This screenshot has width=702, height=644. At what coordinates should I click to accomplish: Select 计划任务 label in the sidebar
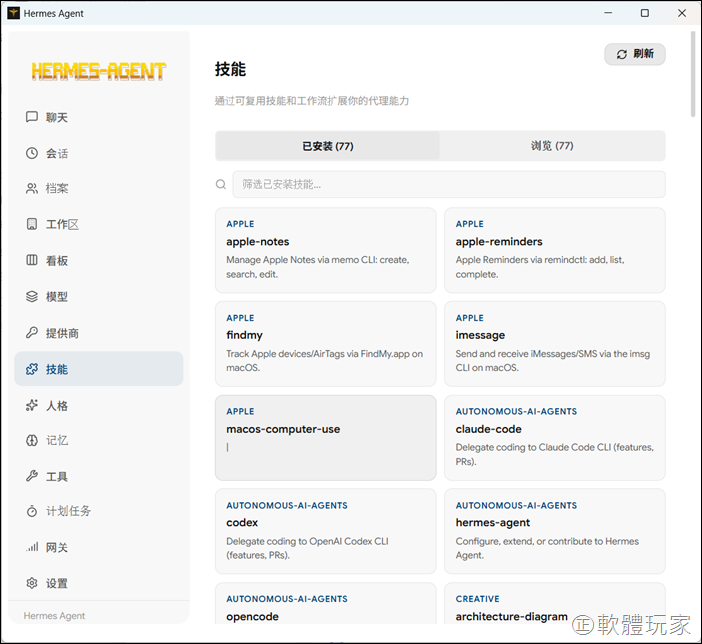coord(68,511)
